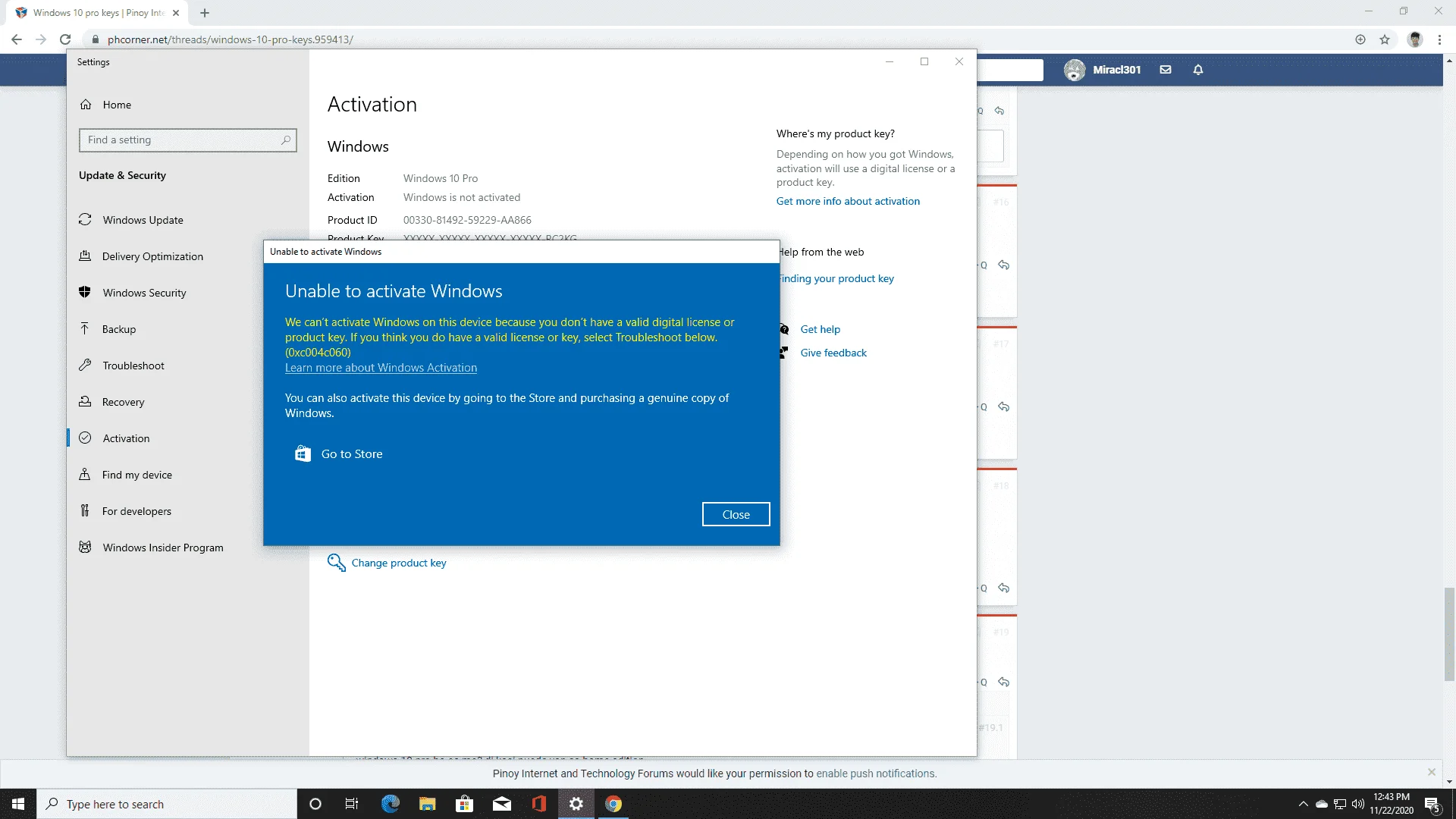Click Get help link
This screenshot has height=819, width=1456.
coord(820,329)
